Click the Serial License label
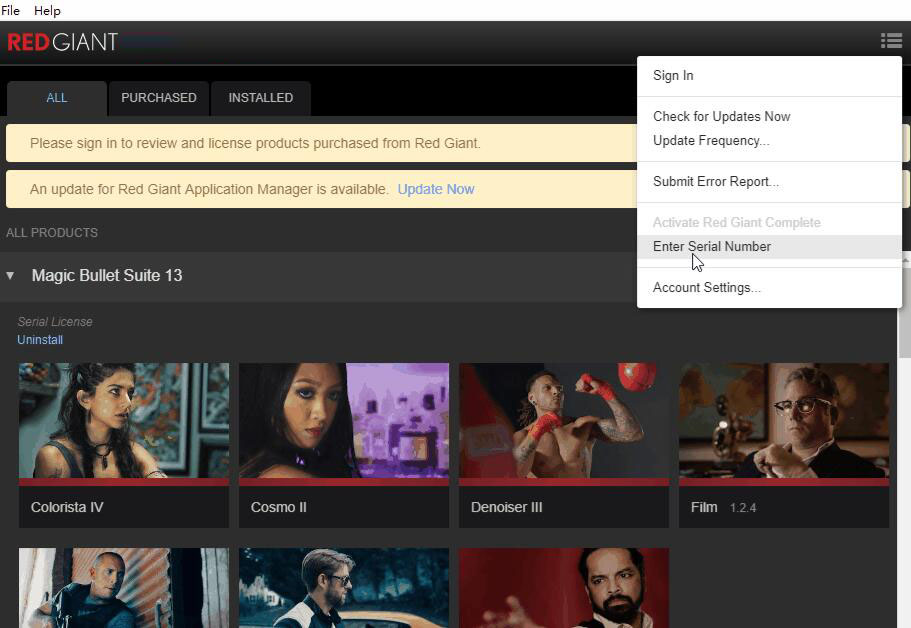911x628 pixels. (x=55, y=322)
